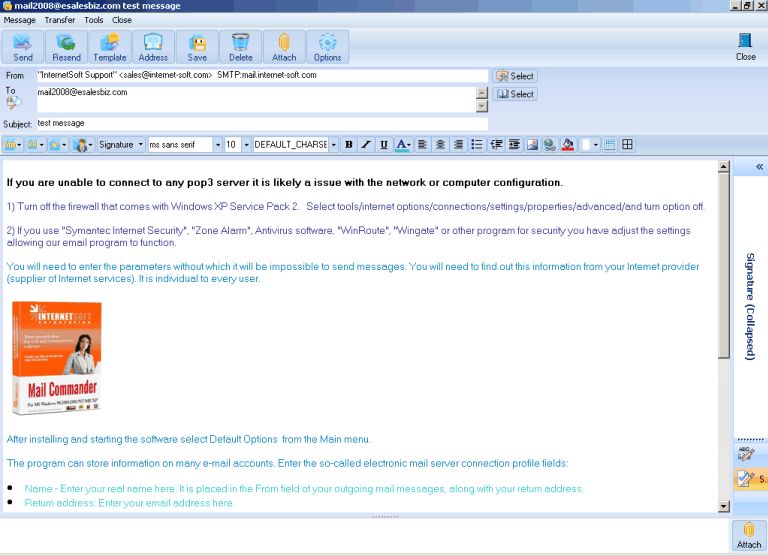This screenshot has height=556, width=768.
Task: Select the highlighted signature checklist item in sidebar
Action: coord(750,479)
